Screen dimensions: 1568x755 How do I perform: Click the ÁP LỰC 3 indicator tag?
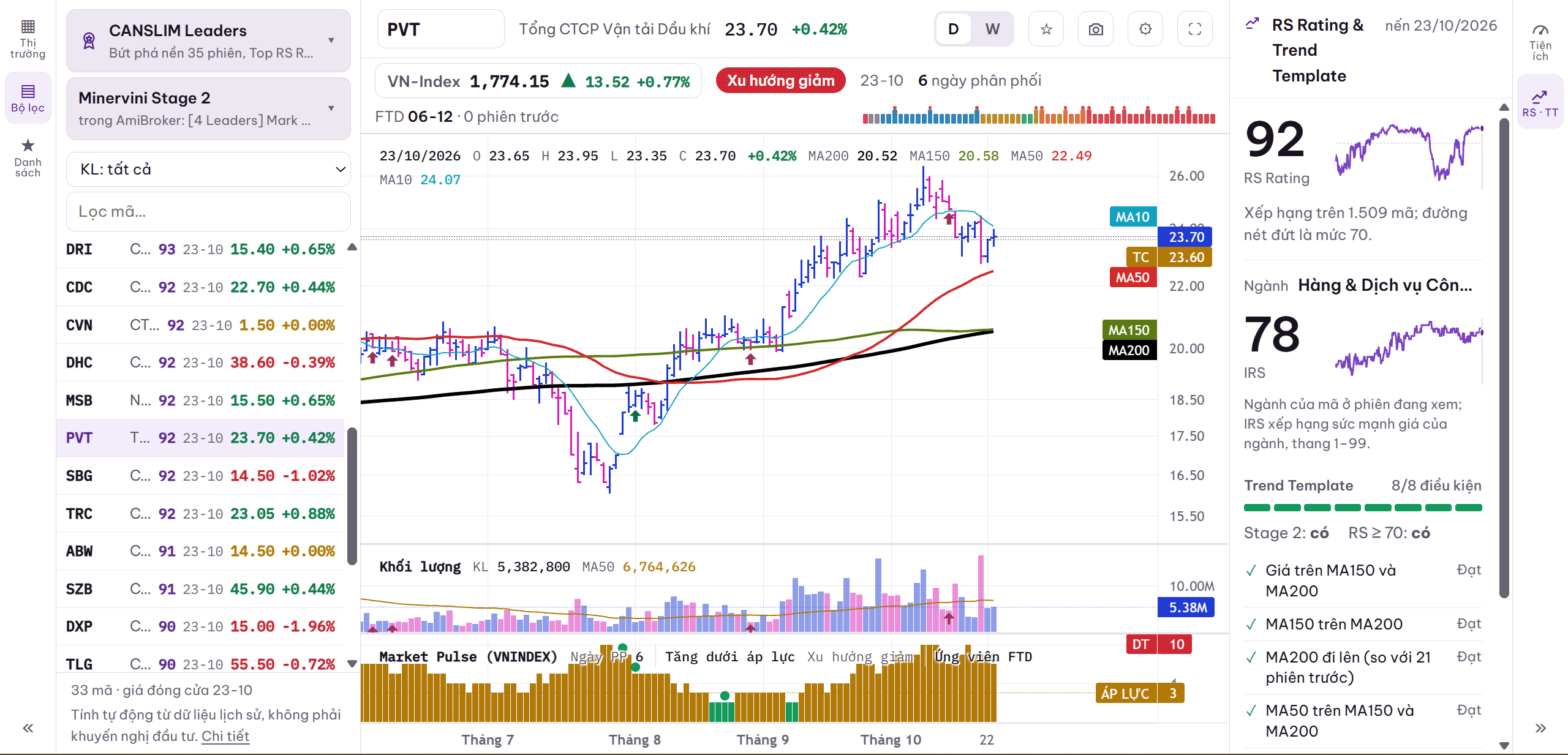1140,693
